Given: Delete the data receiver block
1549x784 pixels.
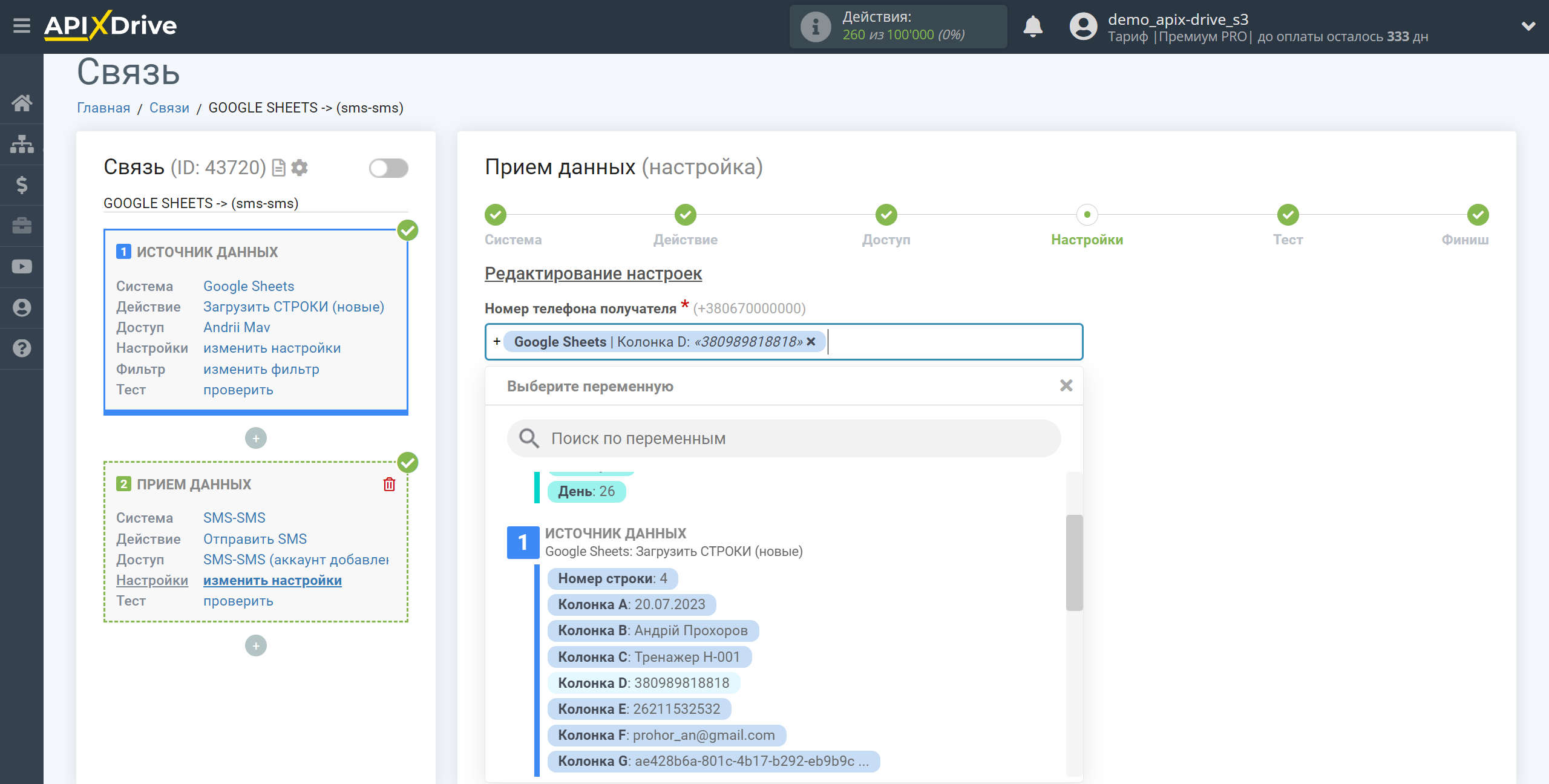Looking at the screenshot, I should [x=389, y=485].
